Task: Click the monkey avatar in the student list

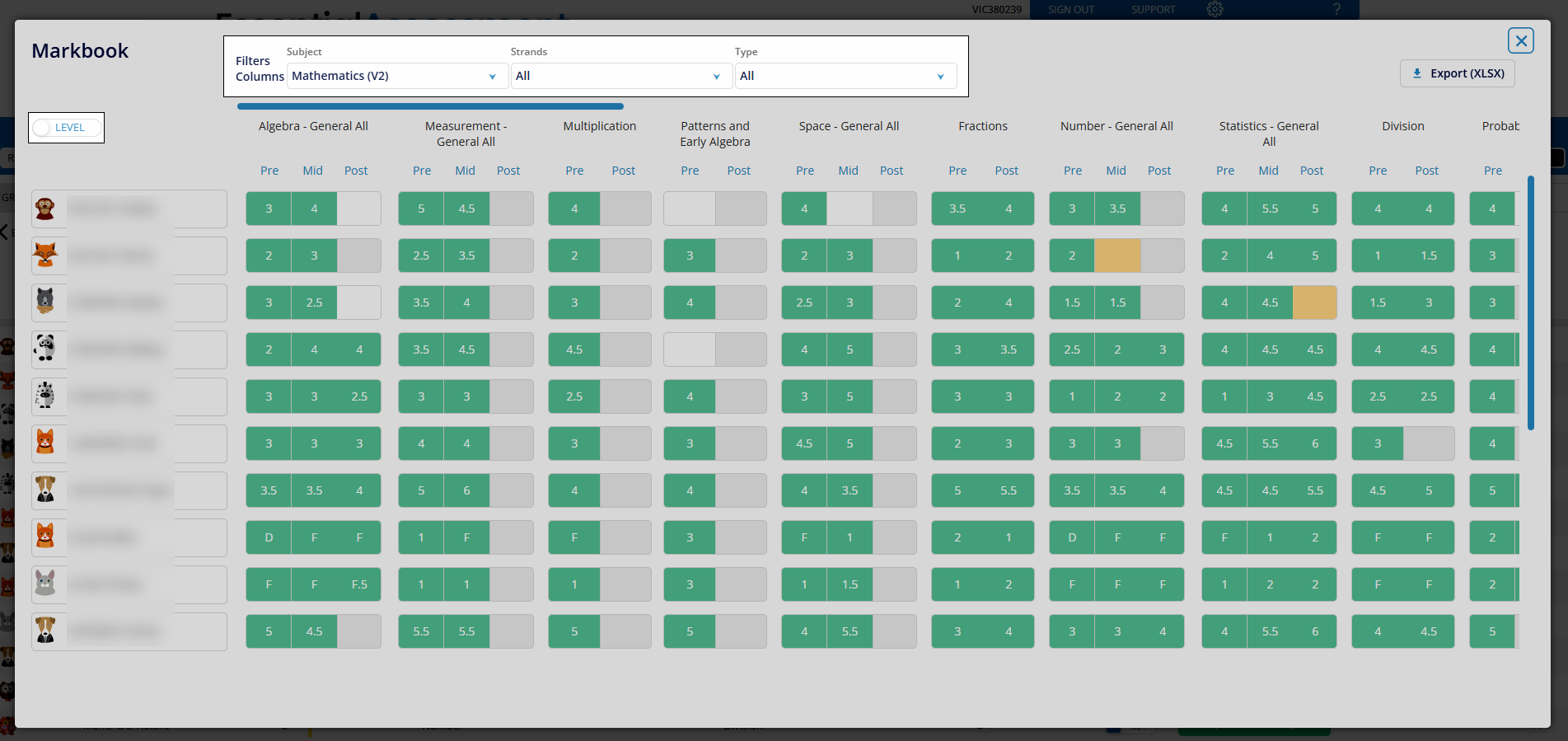Action: [x=45, y=209]
